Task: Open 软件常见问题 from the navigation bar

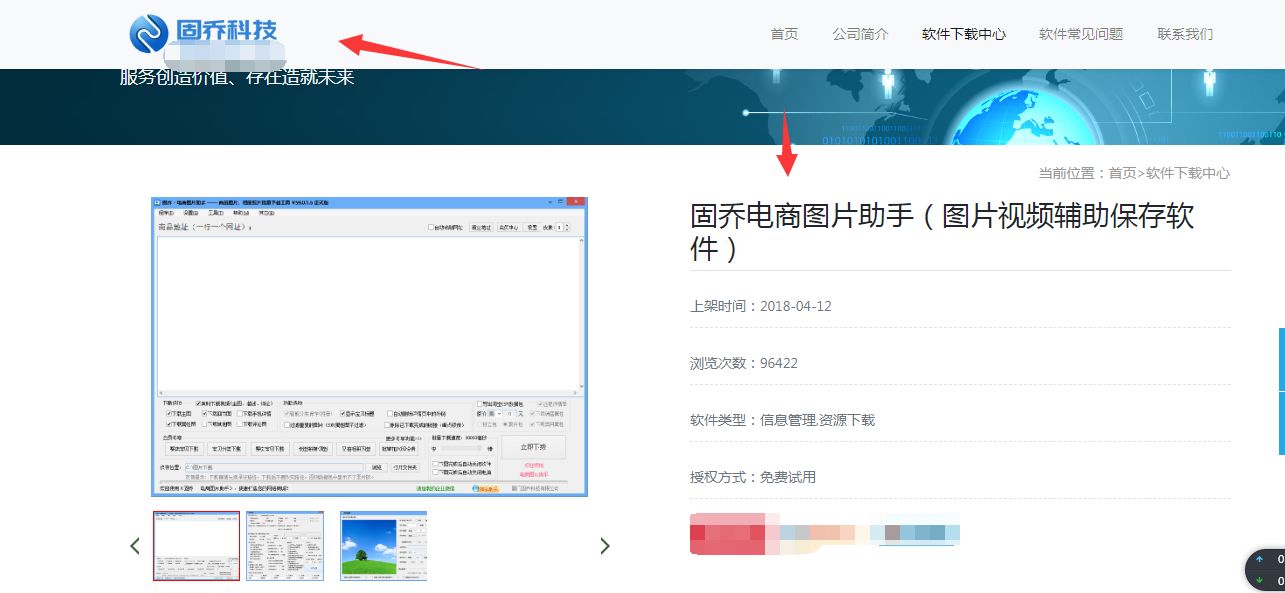Action: point(1081,34)
